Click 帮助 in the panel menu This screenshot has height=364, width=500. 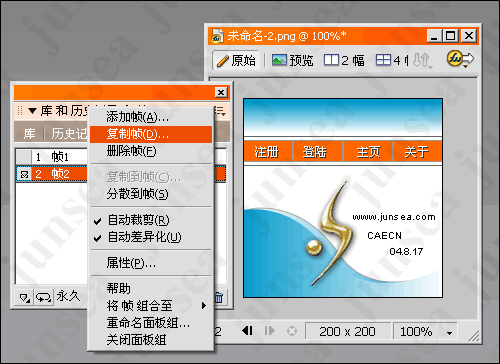(x=151, y=288)
